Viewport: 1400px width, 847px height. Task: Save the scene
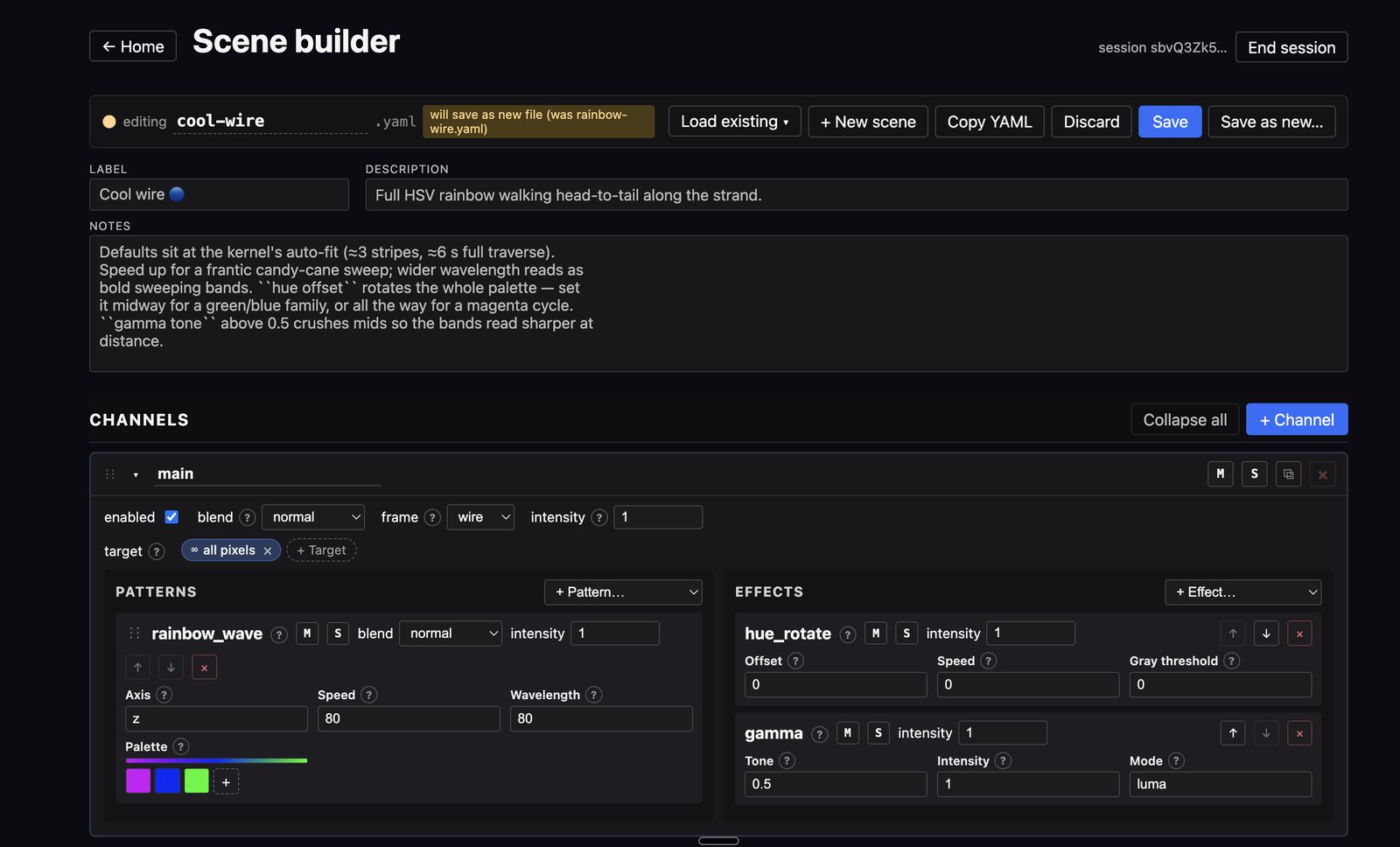(1170, 122)
